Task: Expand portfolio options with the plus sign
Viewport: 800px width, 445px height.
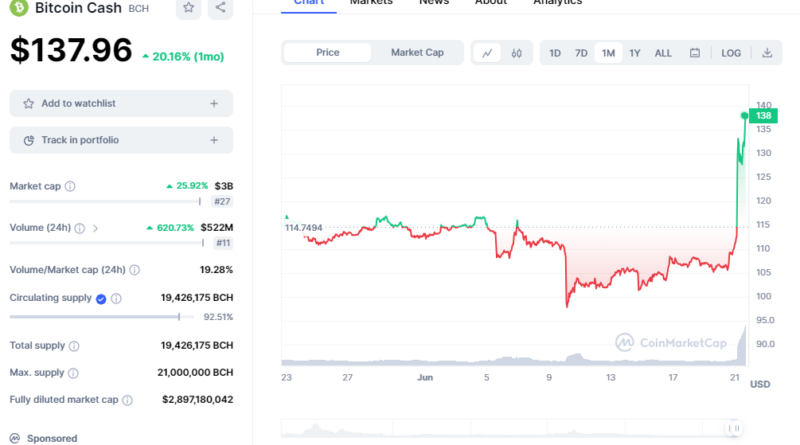Action: 214,140
